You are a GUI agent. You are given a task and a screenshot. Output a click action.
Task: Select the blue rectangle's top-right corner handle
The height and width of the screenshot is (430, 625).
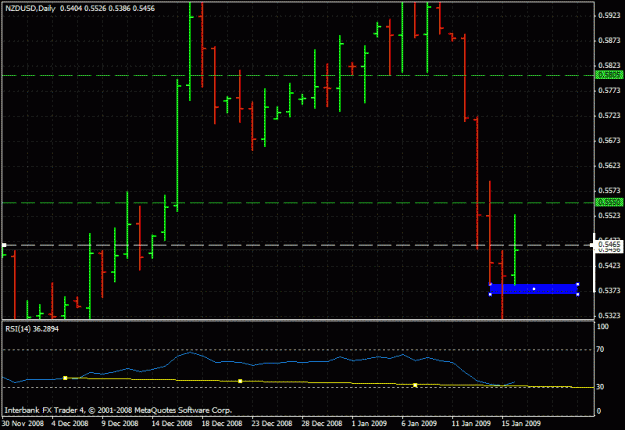point(578,285)
